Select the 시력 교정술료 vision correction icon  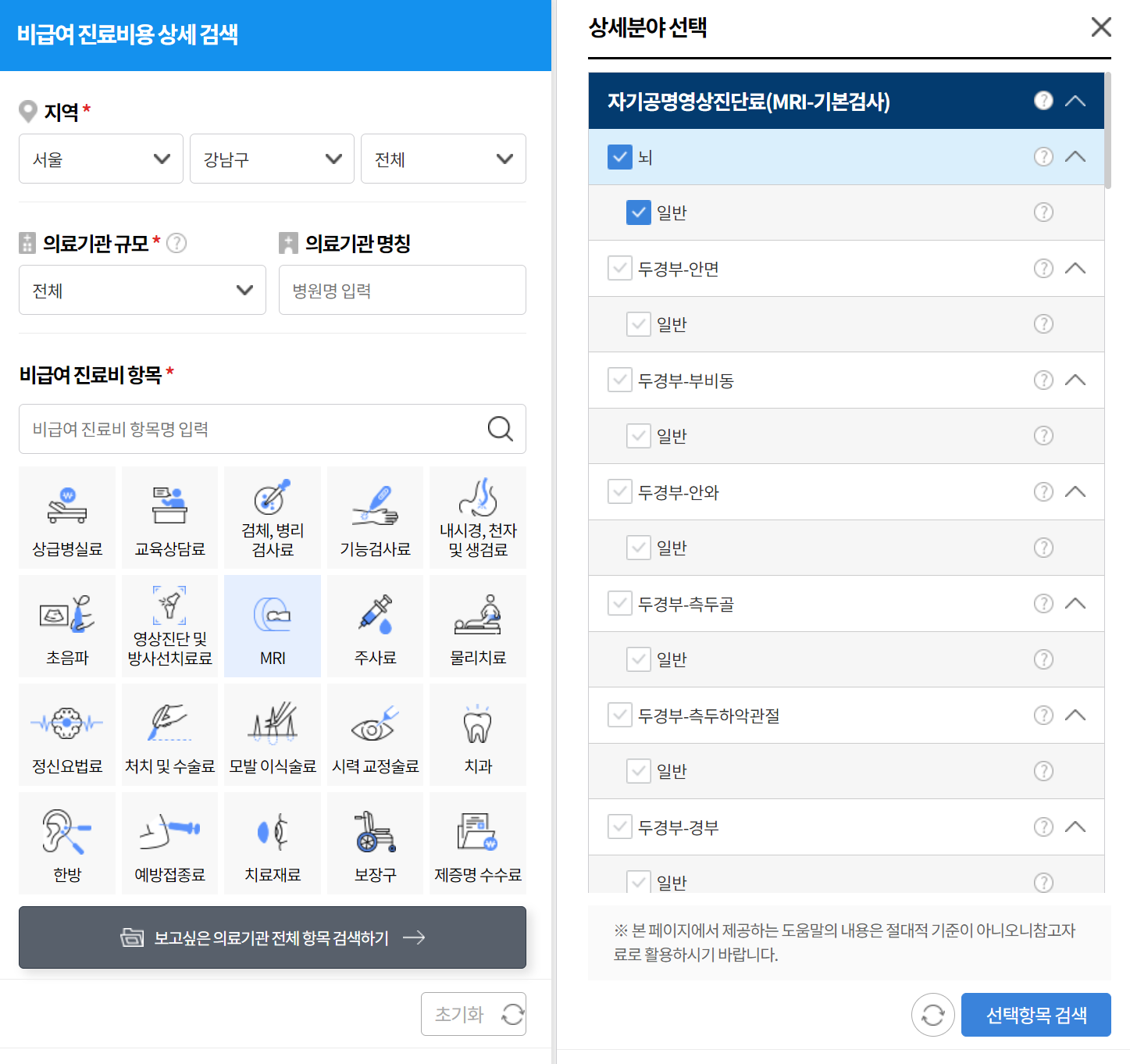(x=375, y=734)
